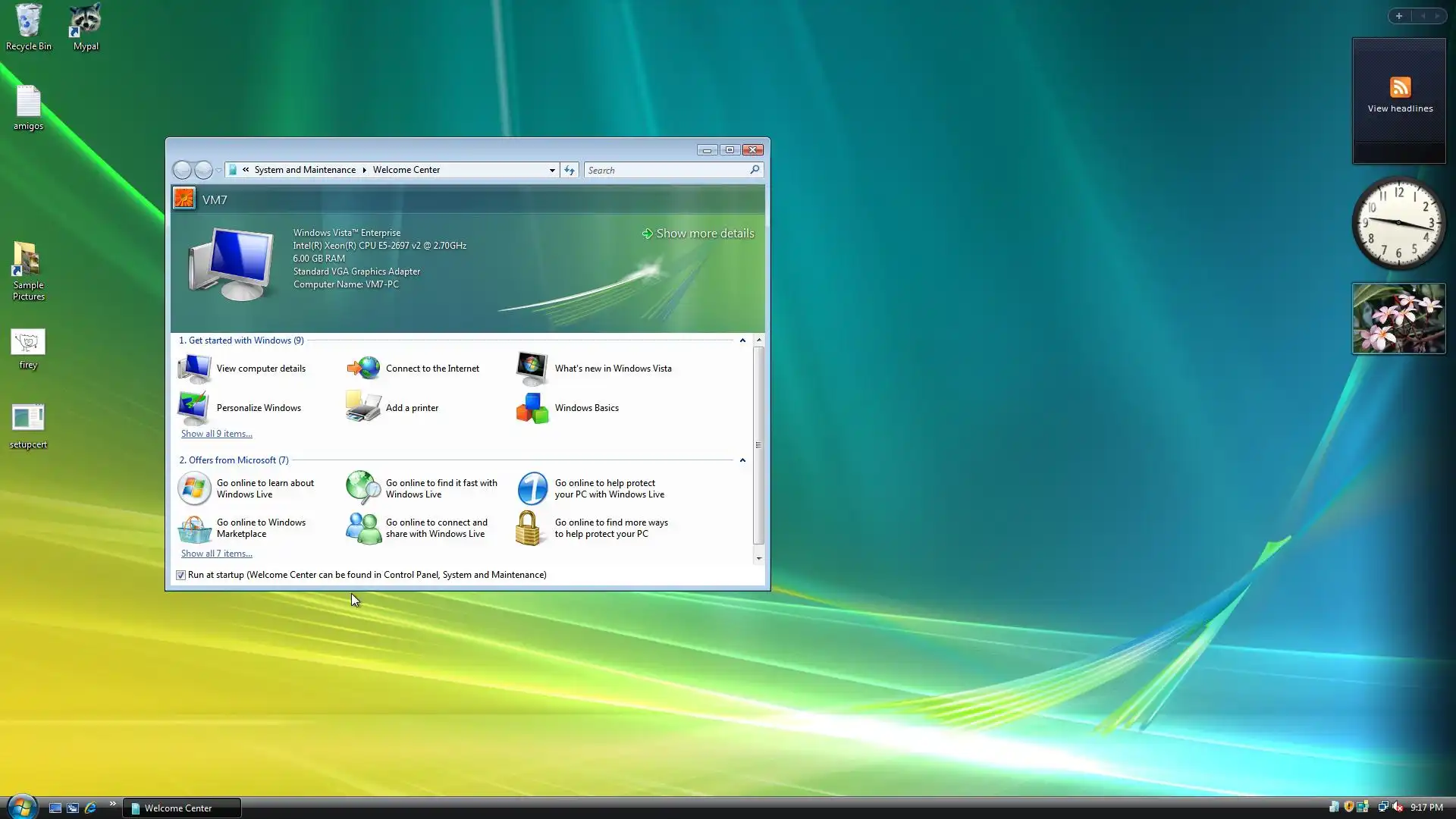Click Windows Basics colored blocks icon

[x=532, y=408]
